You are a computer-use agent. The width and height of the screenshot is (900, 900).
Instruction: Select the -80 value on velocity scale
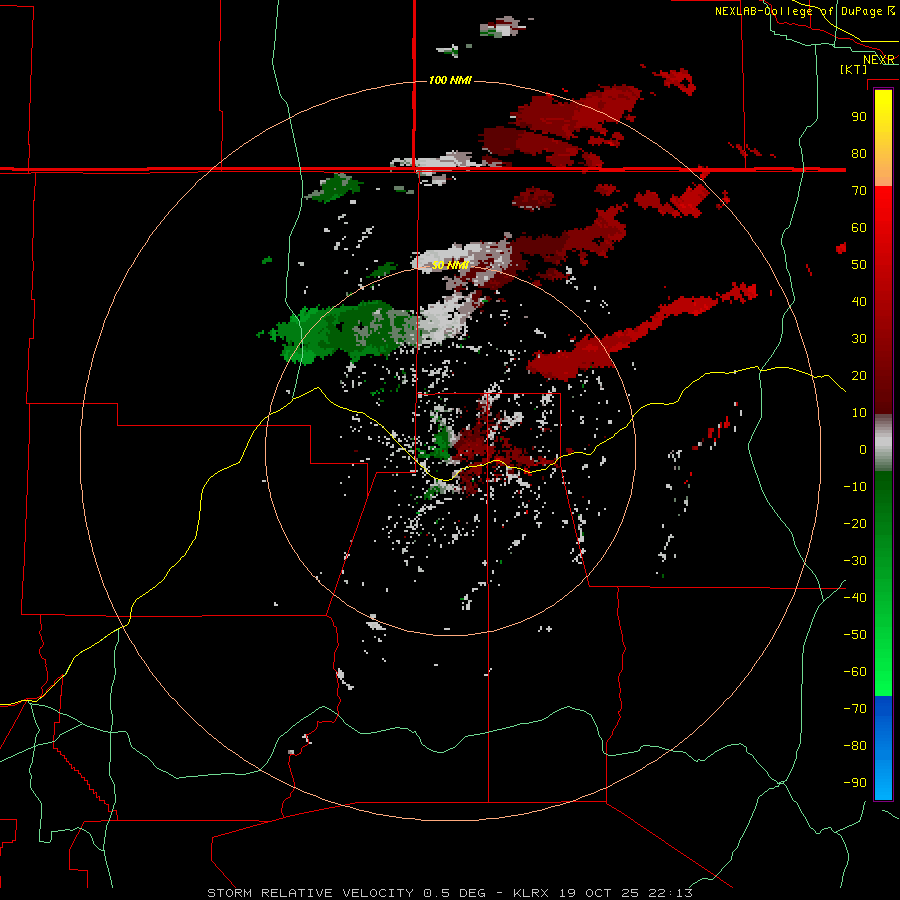click(855, 746)
